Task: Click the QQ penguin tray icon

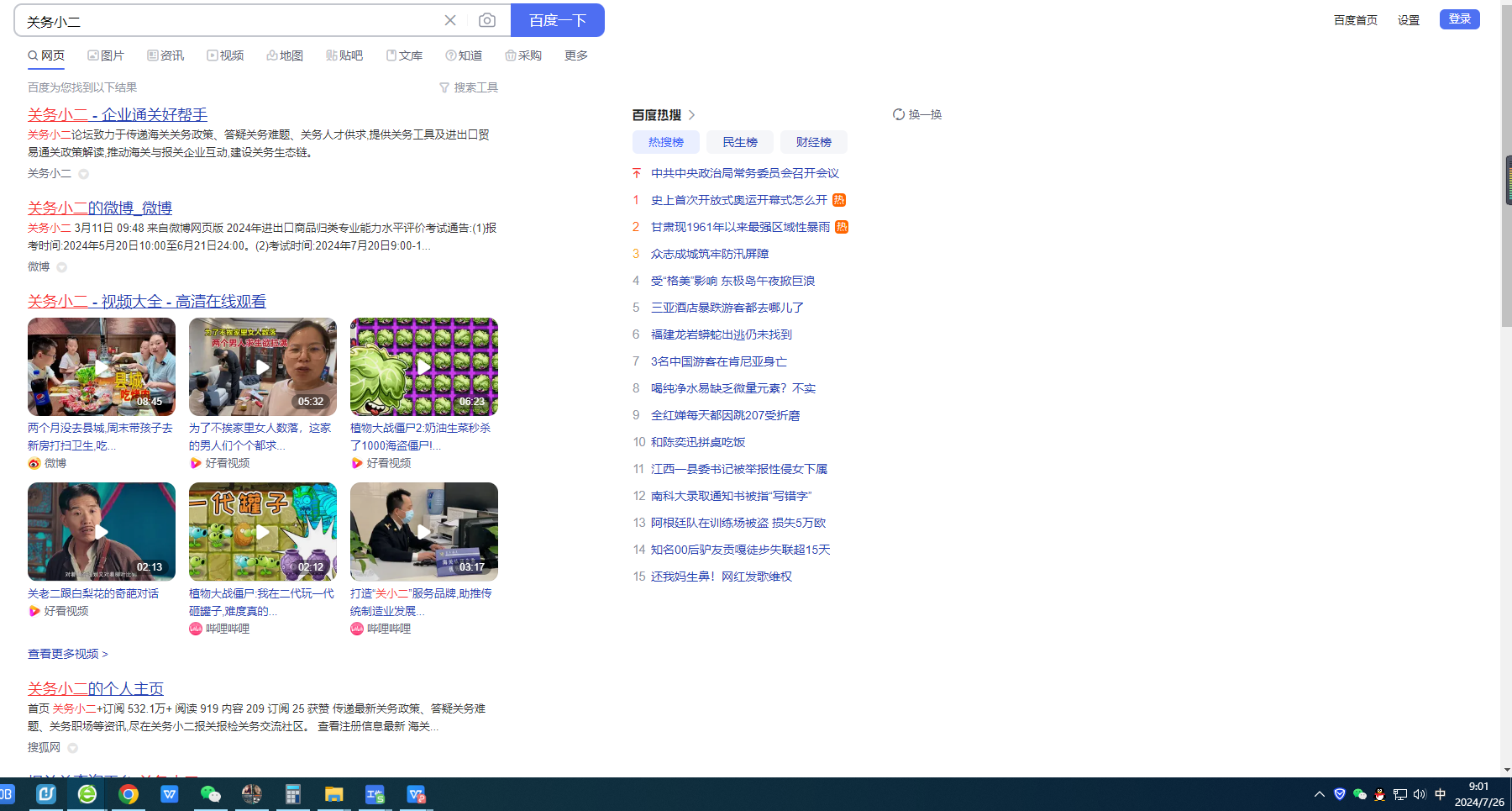Action: click(1379, 794)
